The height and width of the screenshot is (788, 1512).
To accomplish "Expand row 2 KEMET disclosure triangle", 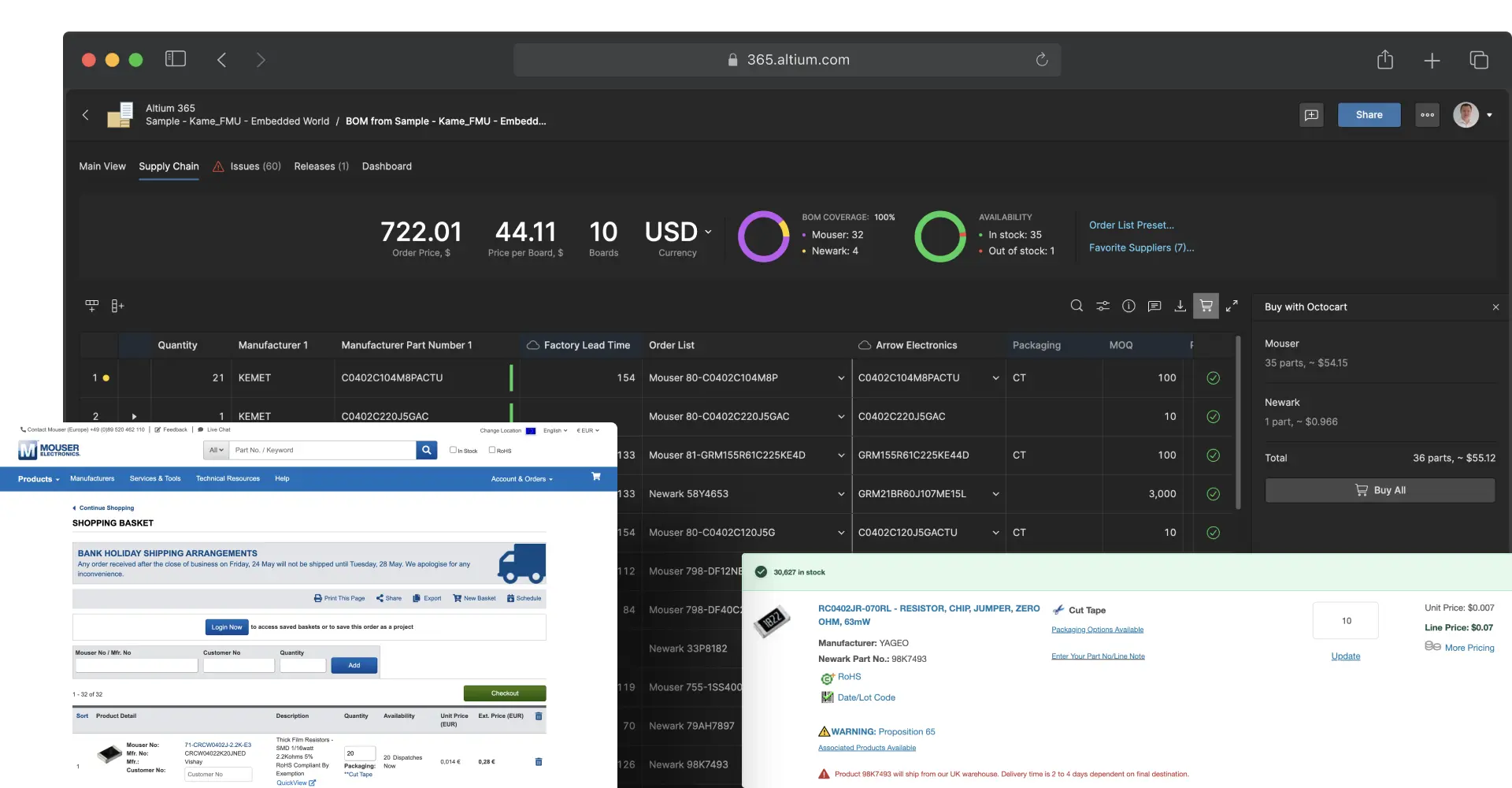I will click(x=134, y=417).
